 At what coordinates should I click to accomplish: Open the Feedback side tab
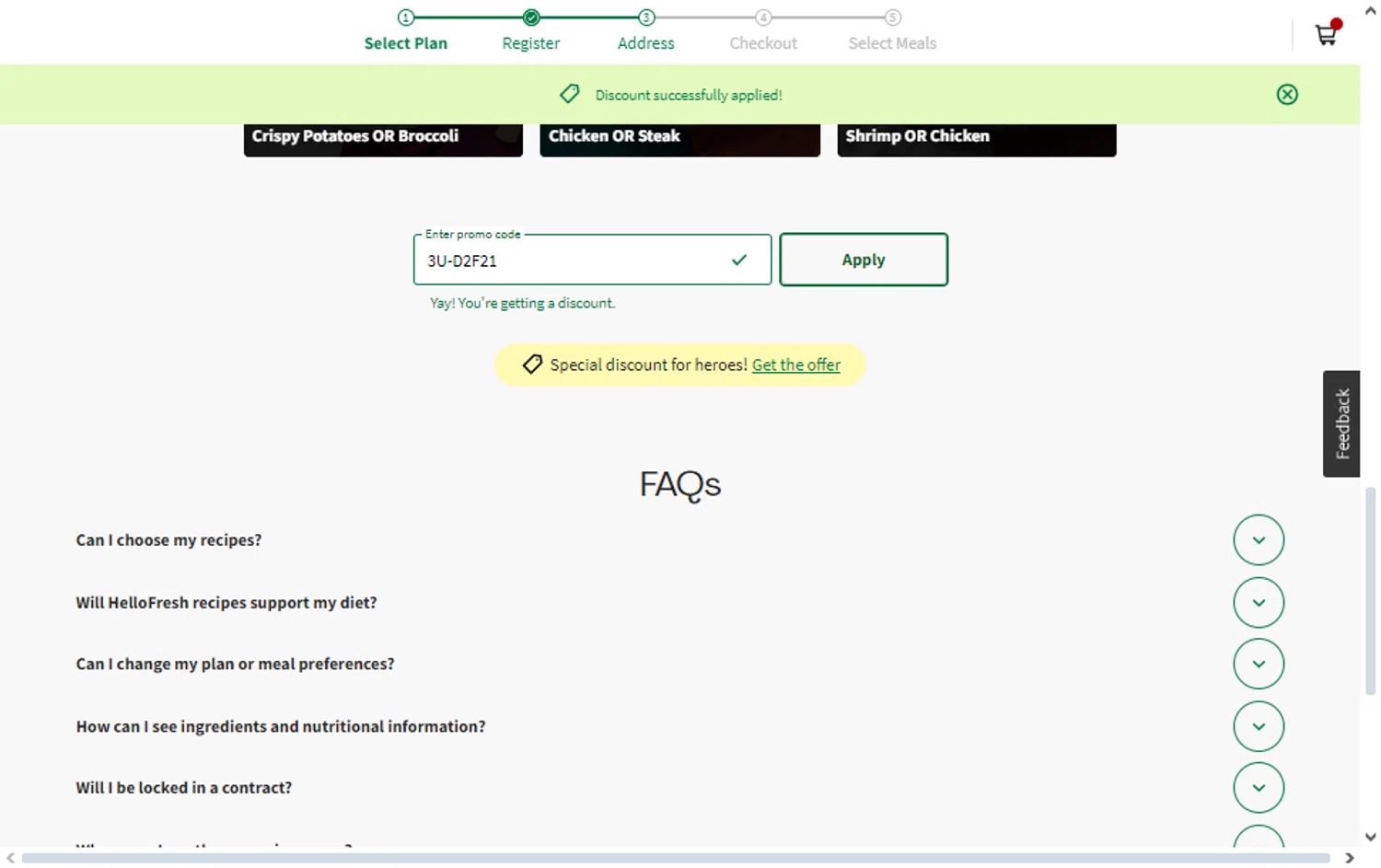click(x=1341, y=423)
